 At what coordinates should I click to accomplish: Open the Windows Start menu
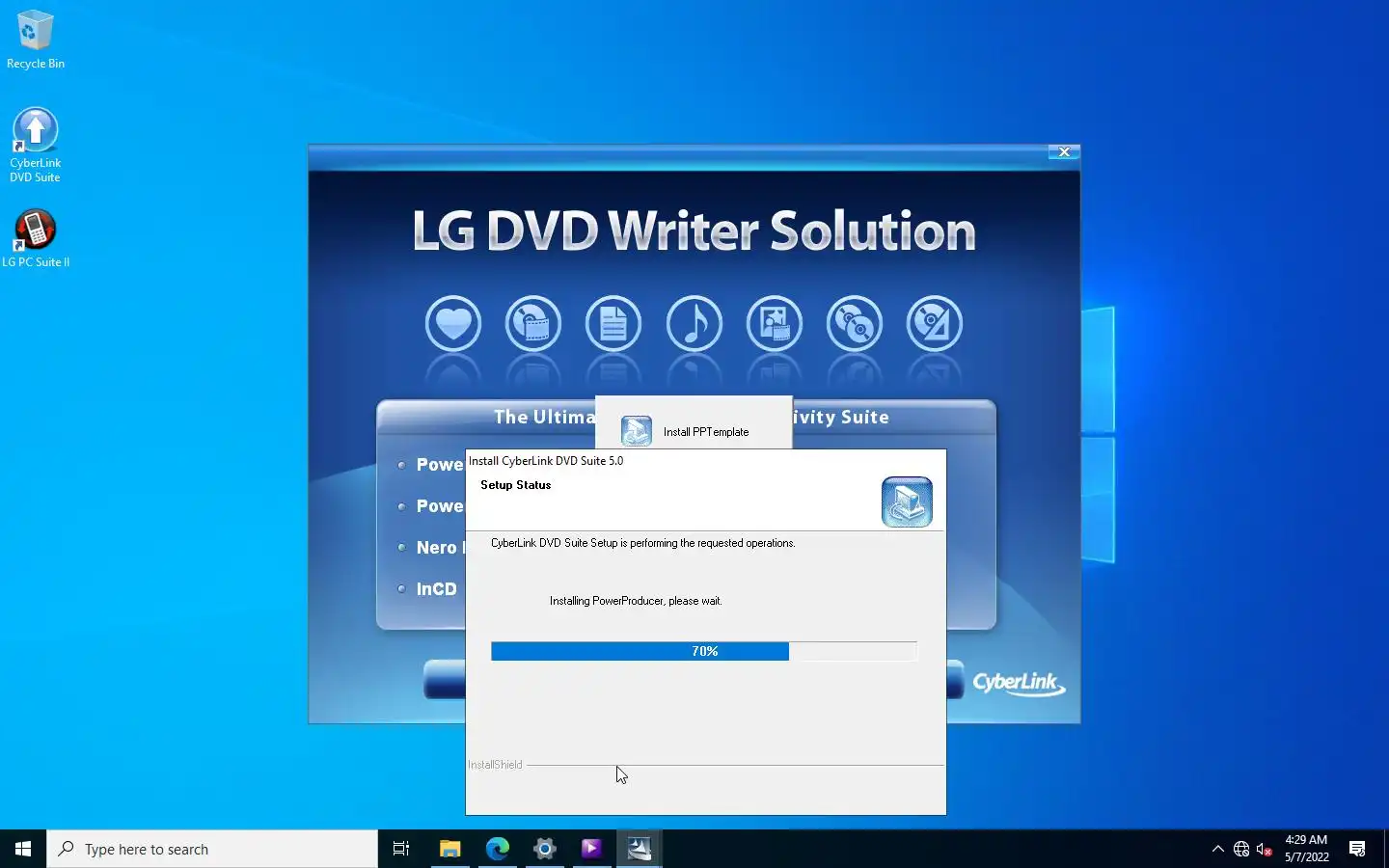tap(23, 849)
